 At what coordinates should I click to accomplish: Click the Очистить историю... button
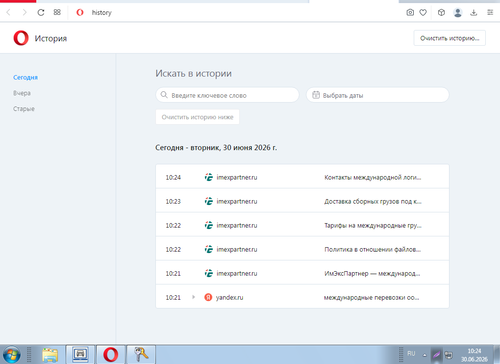tap(449, 38)
